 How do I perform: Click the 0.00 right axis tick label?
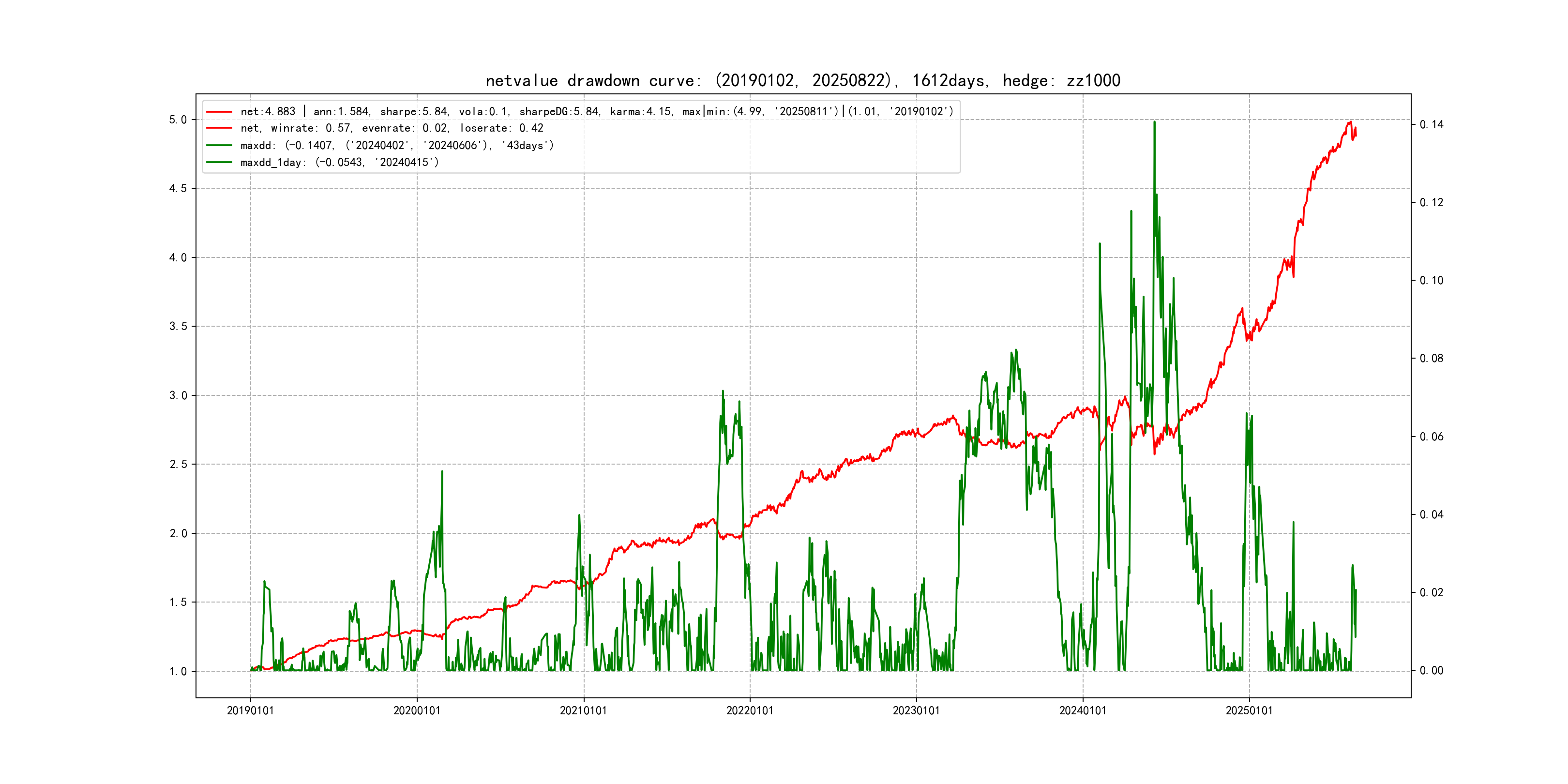[x=1431, y=671]
